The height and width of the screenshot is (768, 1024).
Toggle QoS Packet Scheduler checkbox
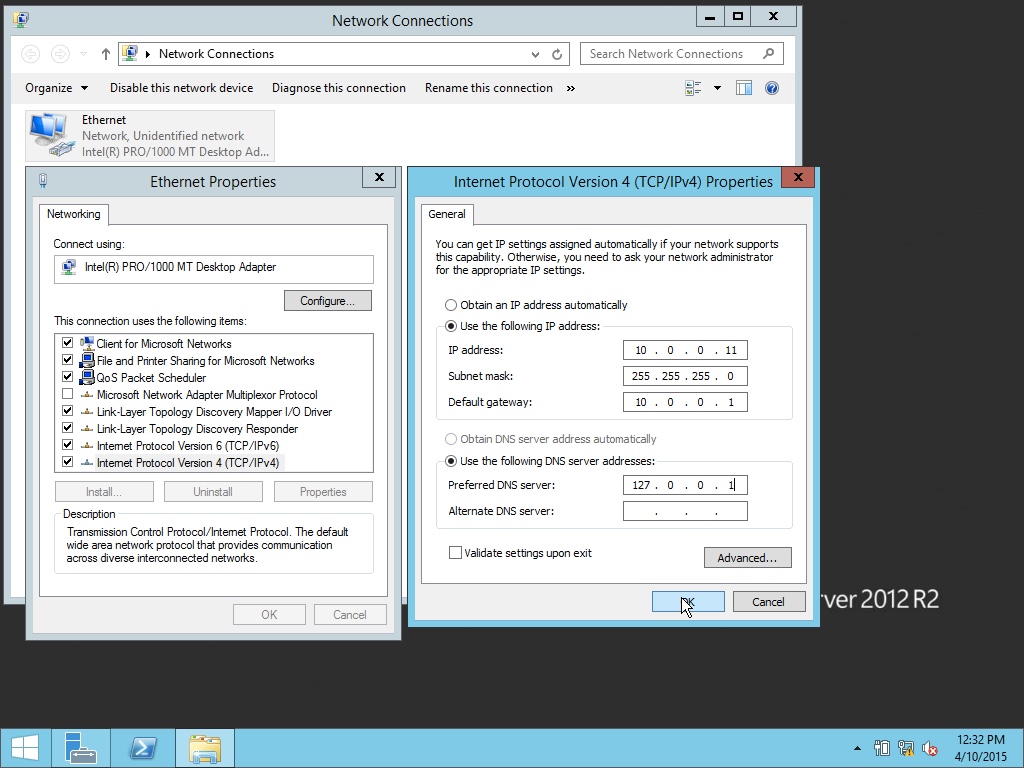67,377
